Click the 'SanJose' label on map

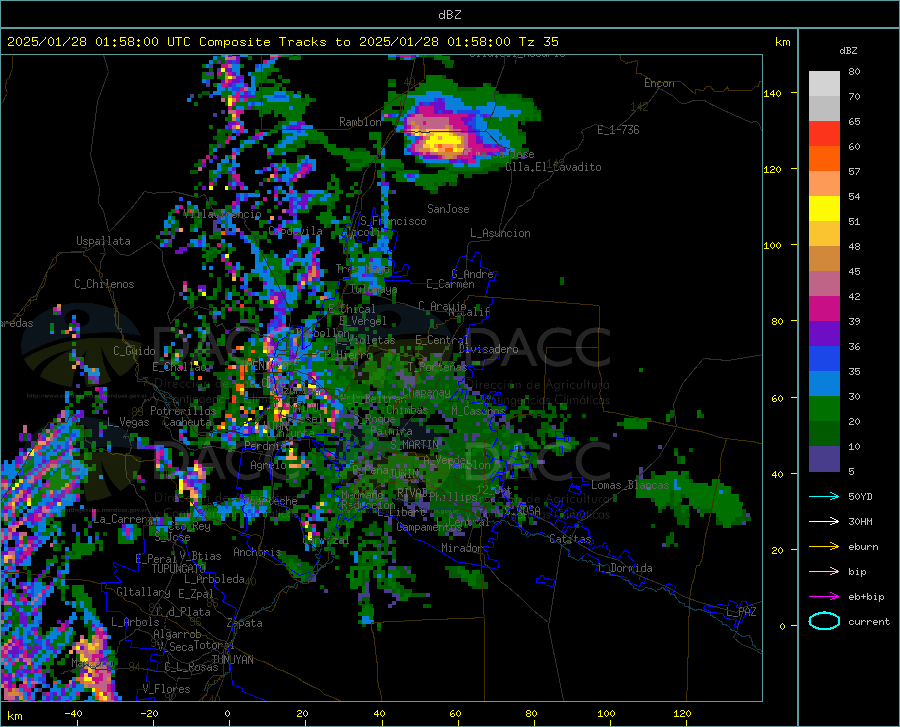(448, 209)
